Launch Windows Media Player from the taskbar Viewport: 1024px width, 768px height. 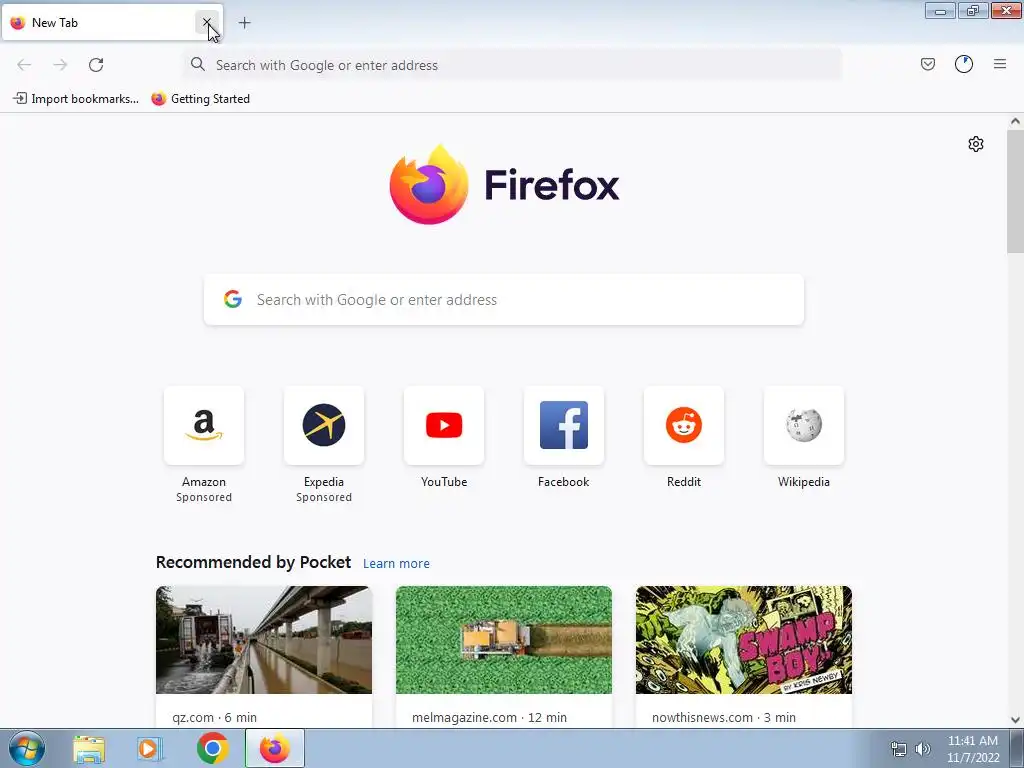(150, 749)
